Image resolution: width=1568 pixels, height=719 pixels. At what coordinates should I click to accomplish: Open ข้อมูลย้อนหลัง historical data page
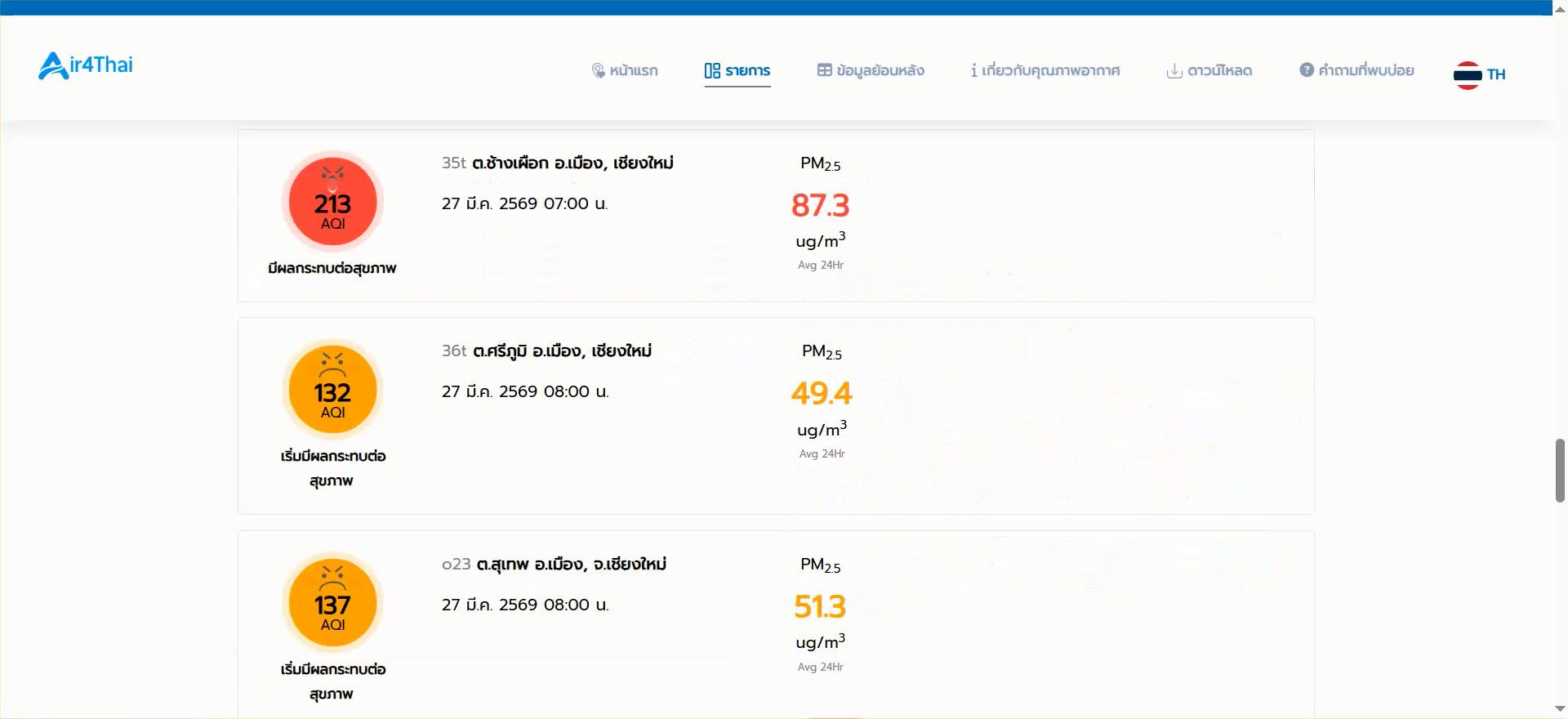click(x=880, y=71)
